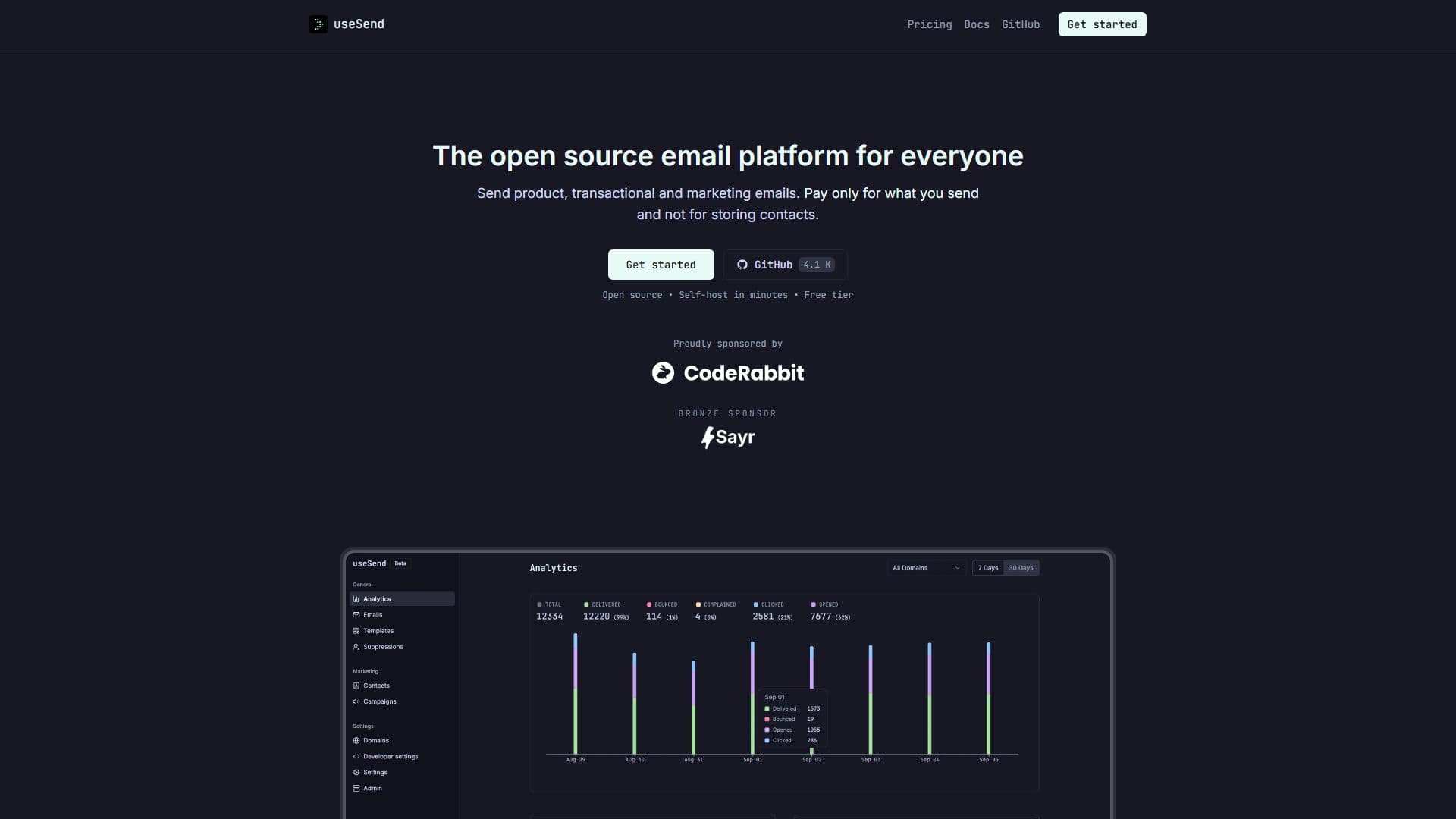The width and height of the screenshot is (1456, 819).
Task: Open the useSend home link text
Action: click(x=359, y=24)
